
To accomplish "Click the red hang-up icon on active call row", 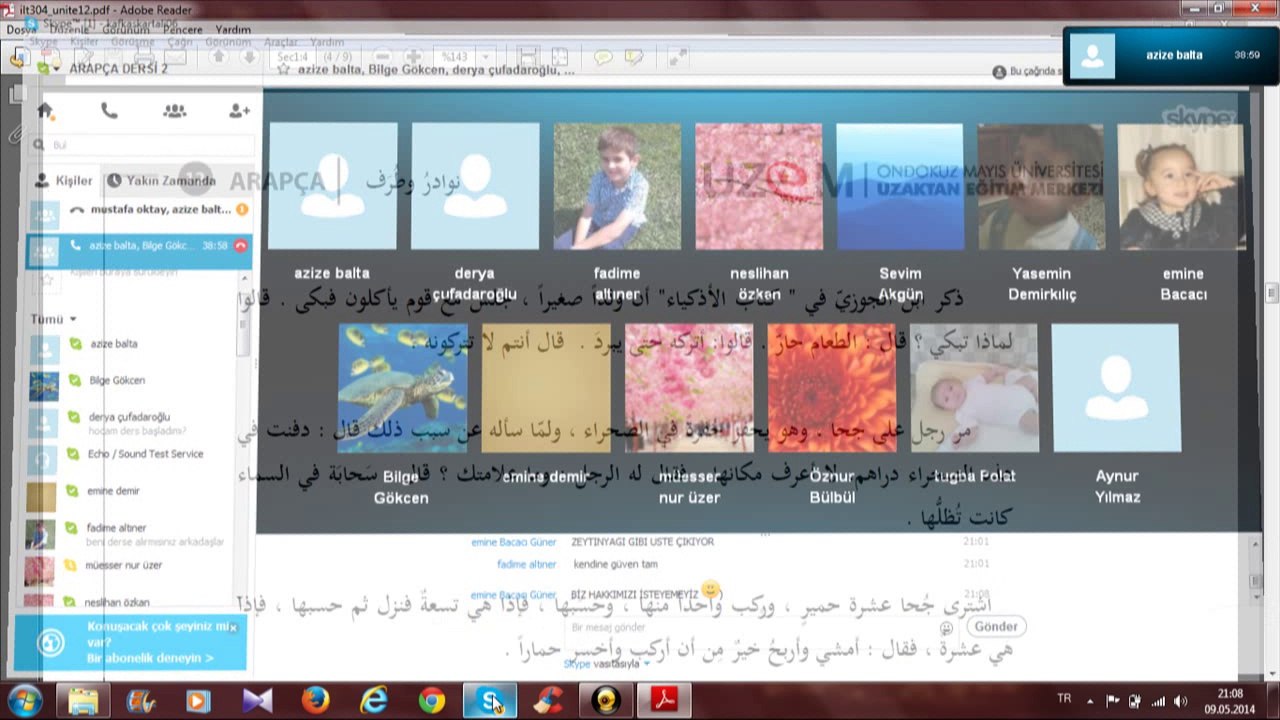I will pyautogui.click(x=240, y=246).
